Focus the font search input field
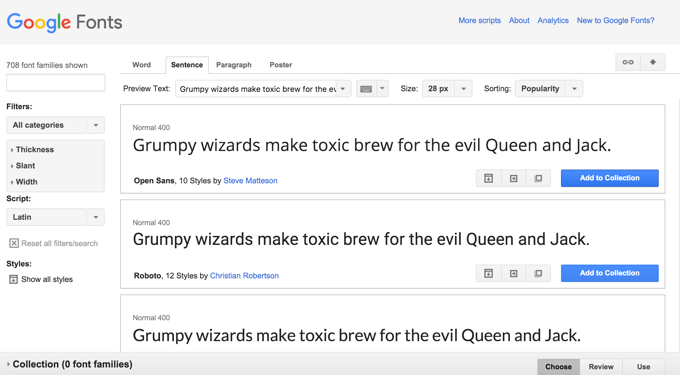 pos(56,82)
